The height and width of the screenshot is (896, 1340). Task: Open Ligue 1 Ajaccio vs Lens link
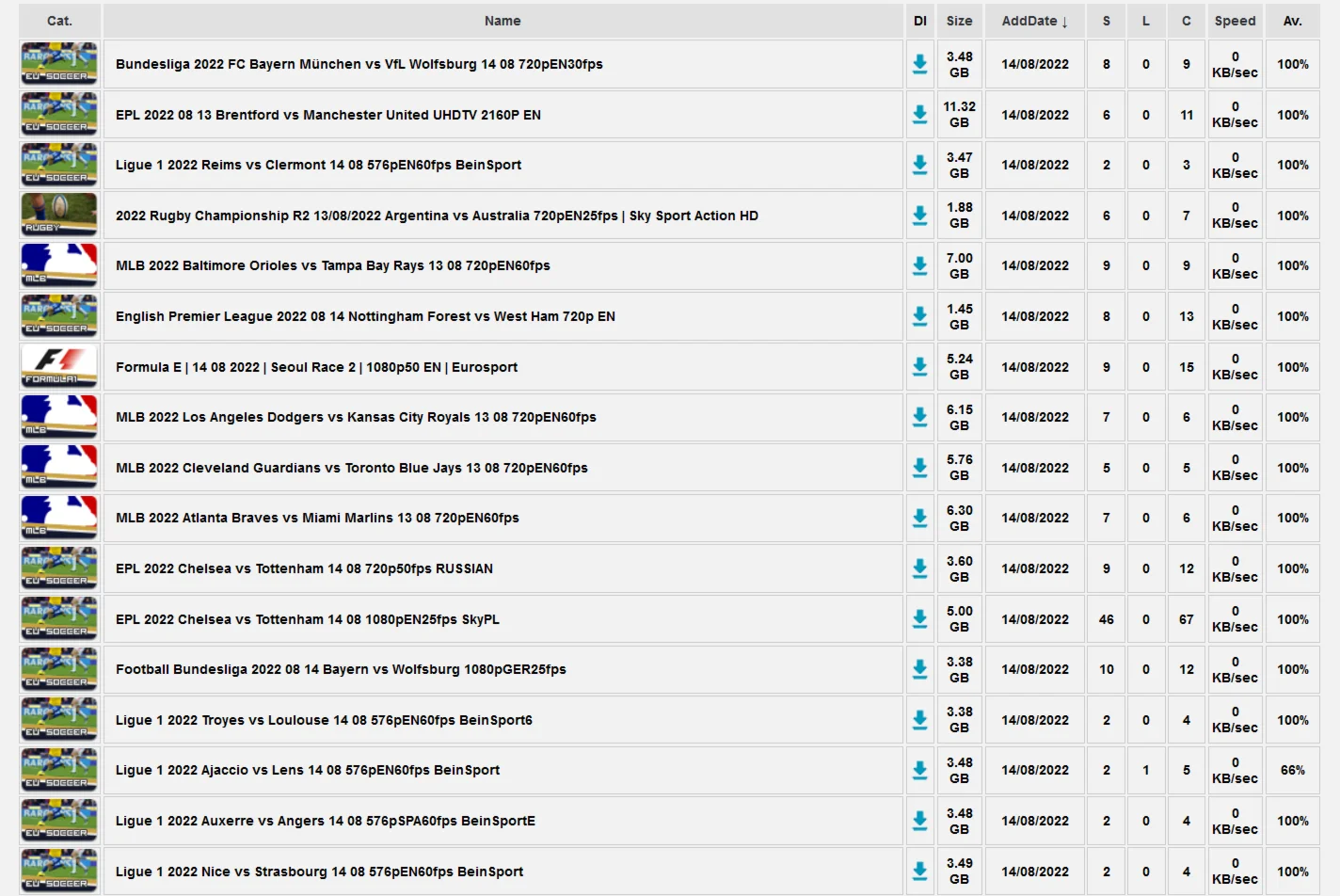[308, 770]
